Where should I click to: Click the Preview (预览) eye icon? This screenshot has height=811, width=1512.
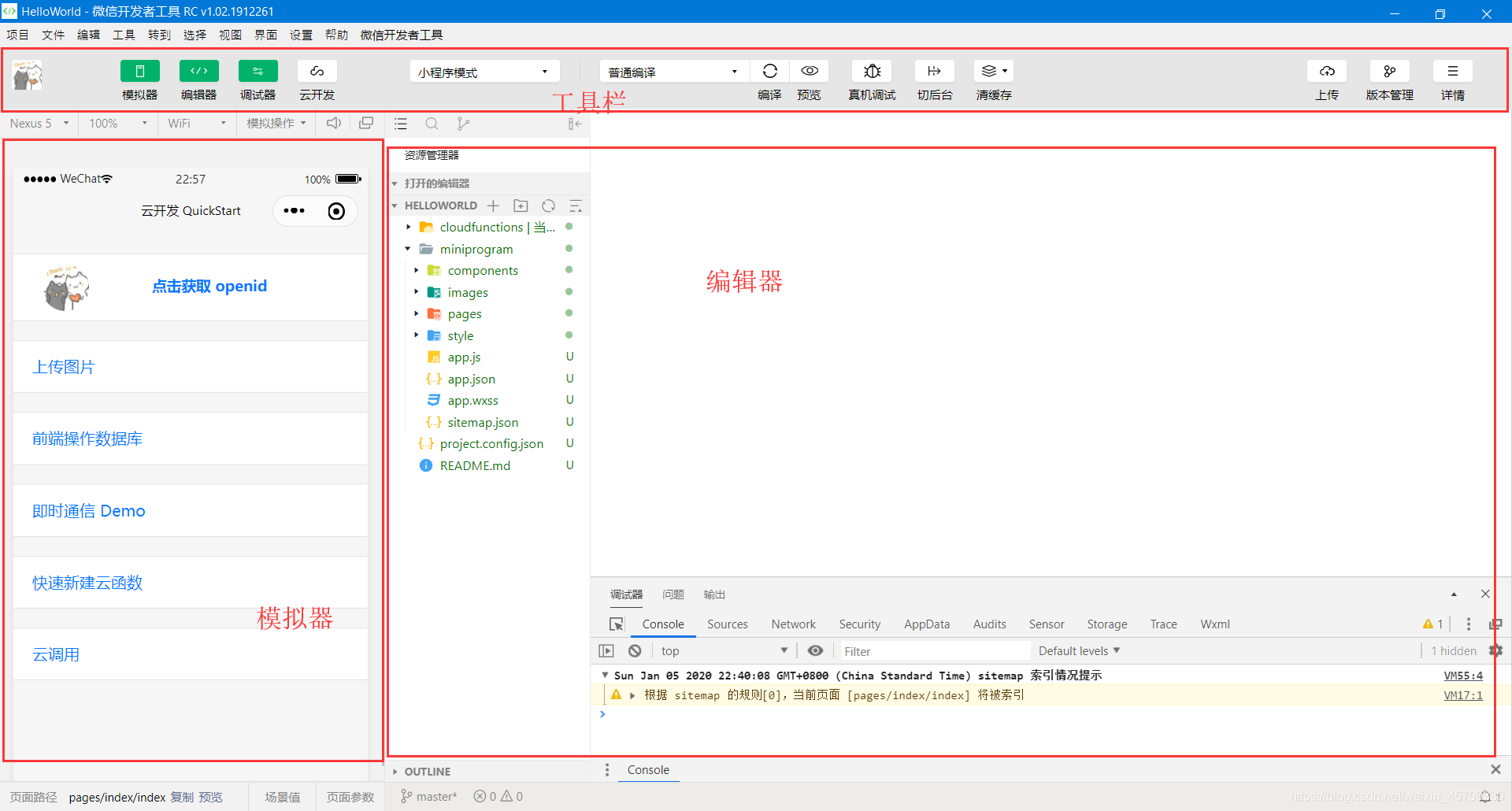pyautogui.click(x=809, y=71)
